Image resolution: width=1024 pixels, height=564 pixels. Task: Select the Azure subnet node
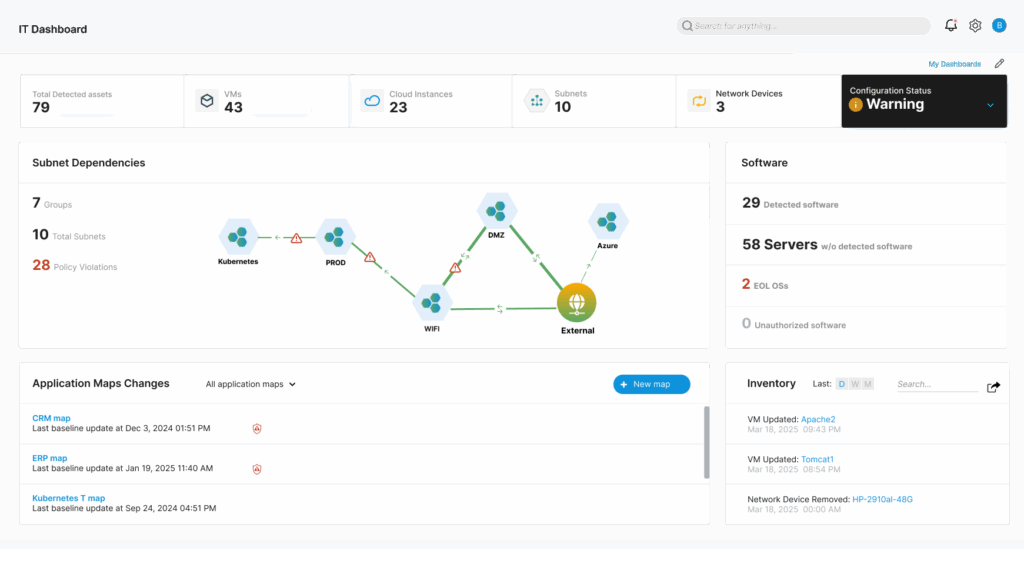coord(607,222)
